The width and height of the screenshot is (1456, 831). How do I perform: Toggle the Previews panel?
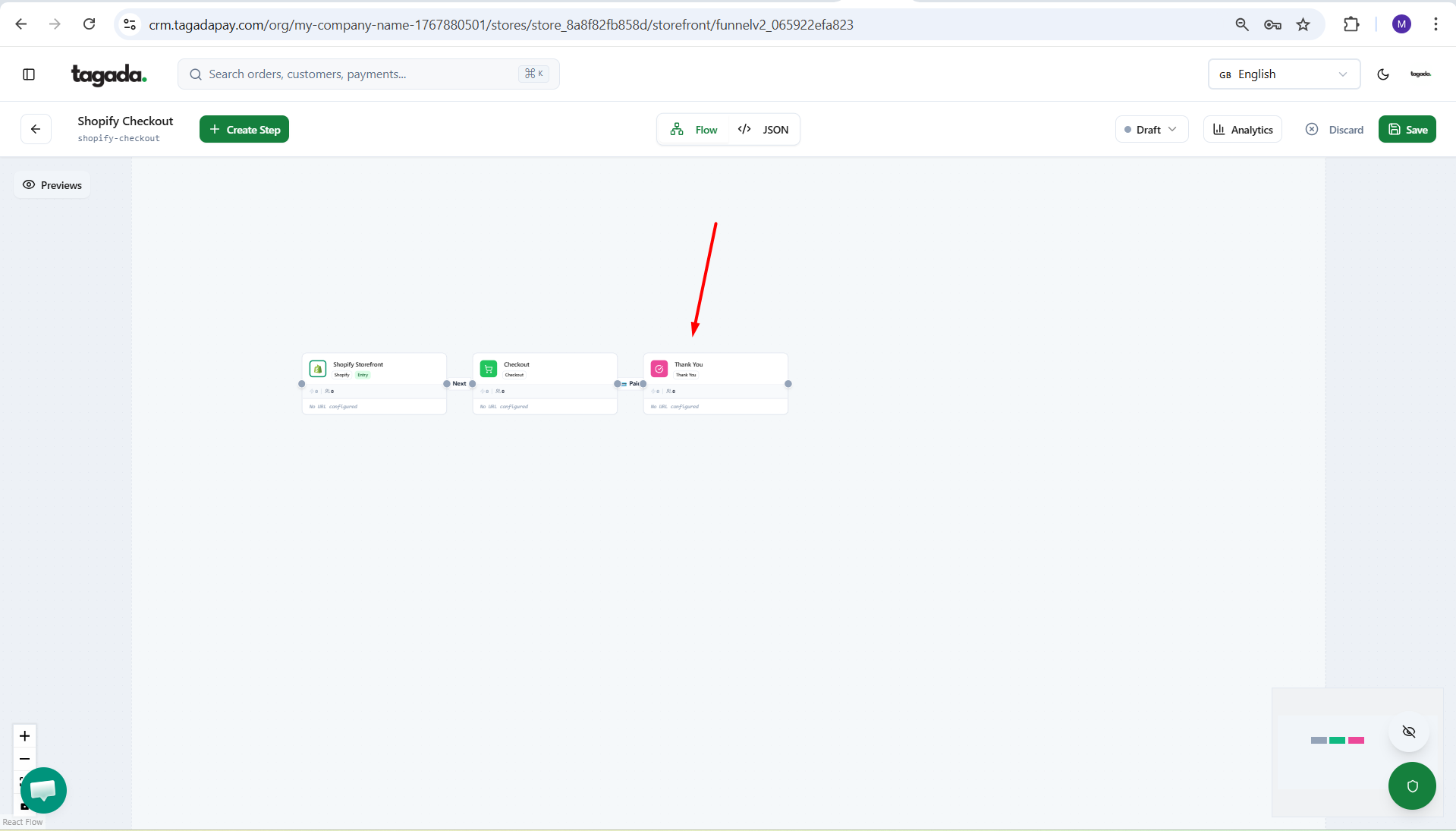point(52,185)
